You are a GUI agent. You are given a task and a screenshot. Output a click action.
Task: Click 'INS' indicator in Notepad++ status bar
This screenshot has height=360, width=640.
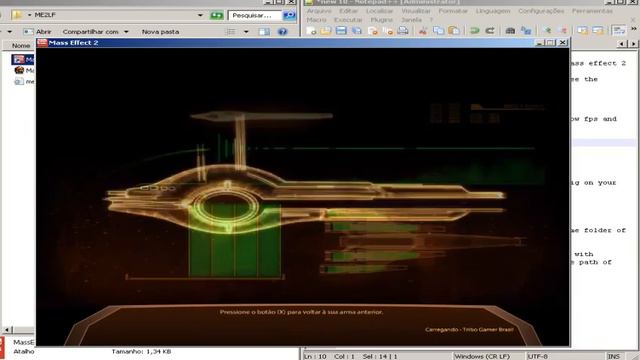613,356
